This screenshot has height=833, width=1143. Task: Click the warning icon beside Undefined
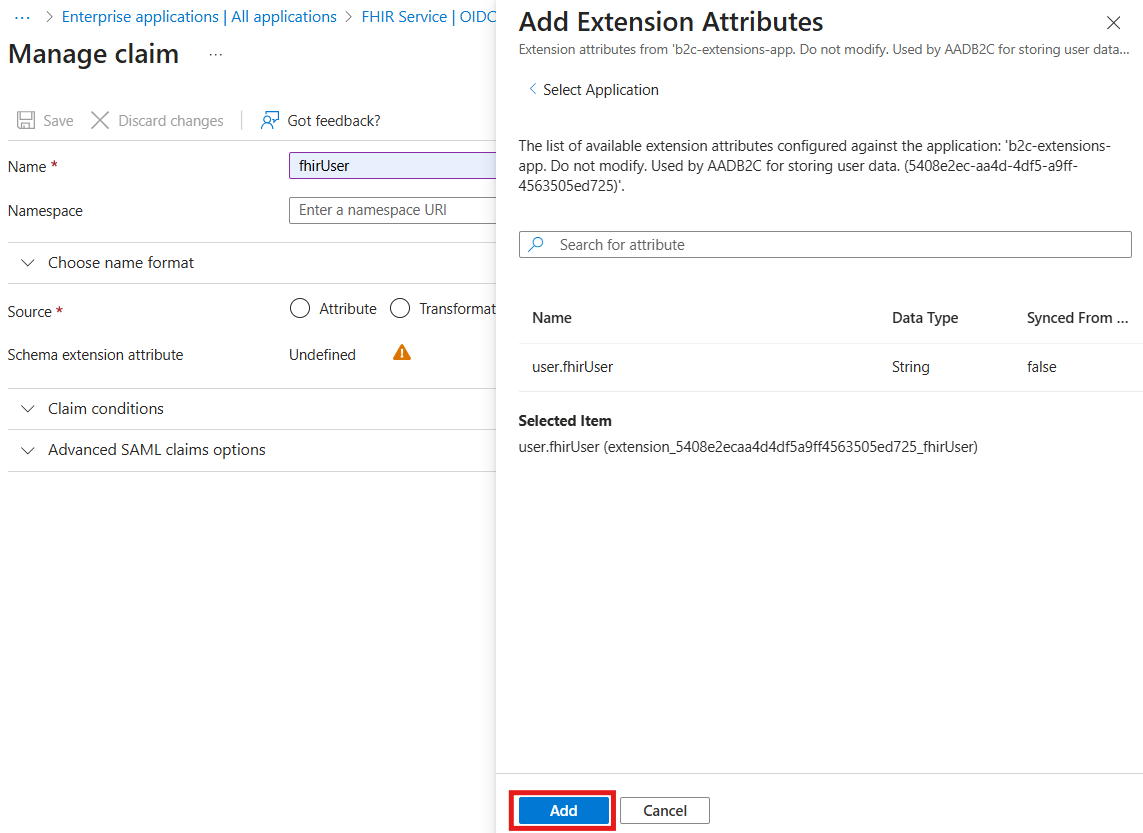[x=401, y=352]
